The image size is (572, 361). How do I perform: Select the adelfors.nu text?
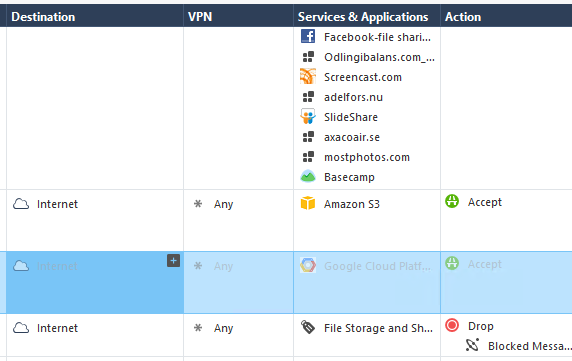[353, 97]
